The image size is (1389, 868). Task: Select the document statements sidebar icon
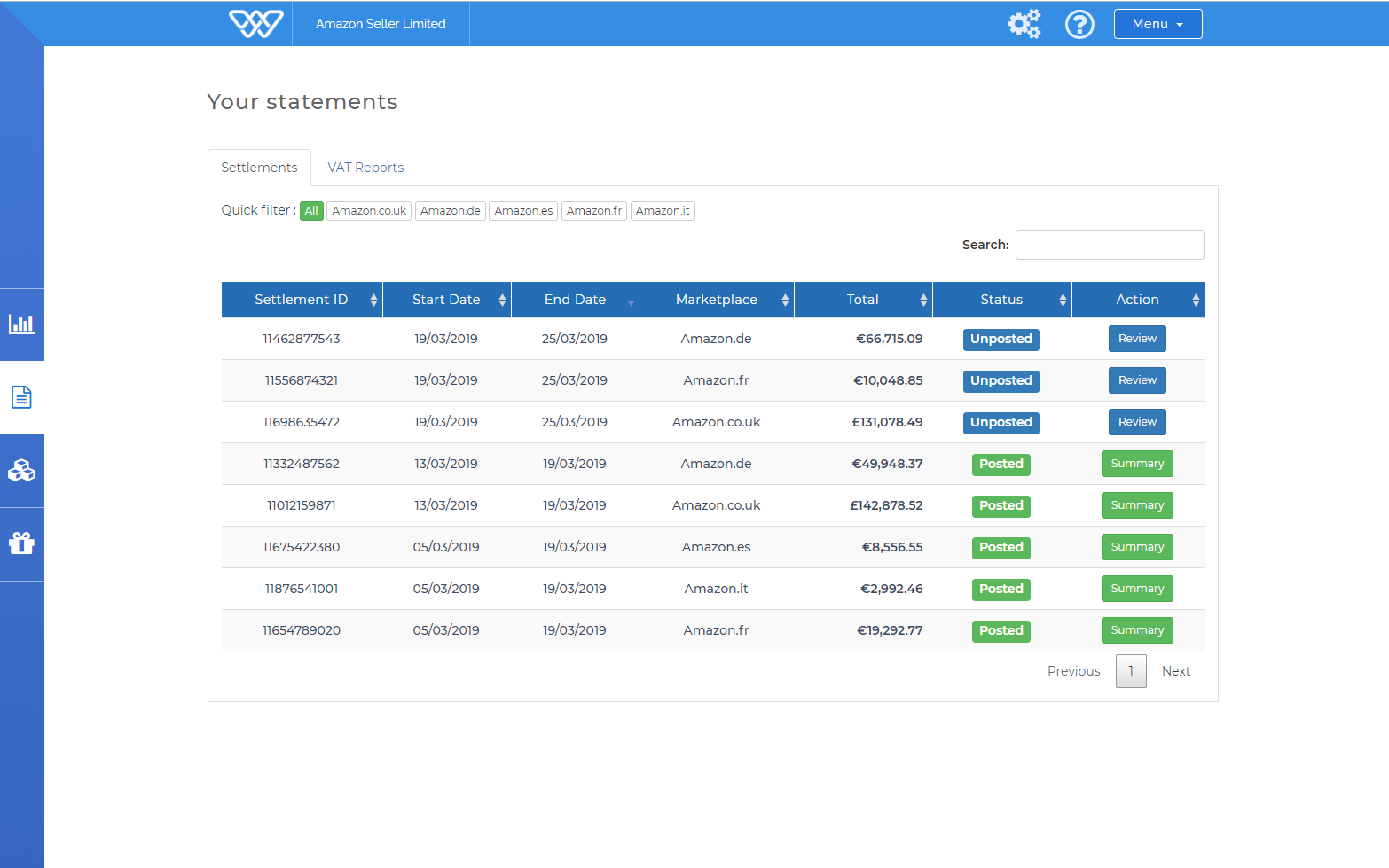tap(22, 397)
